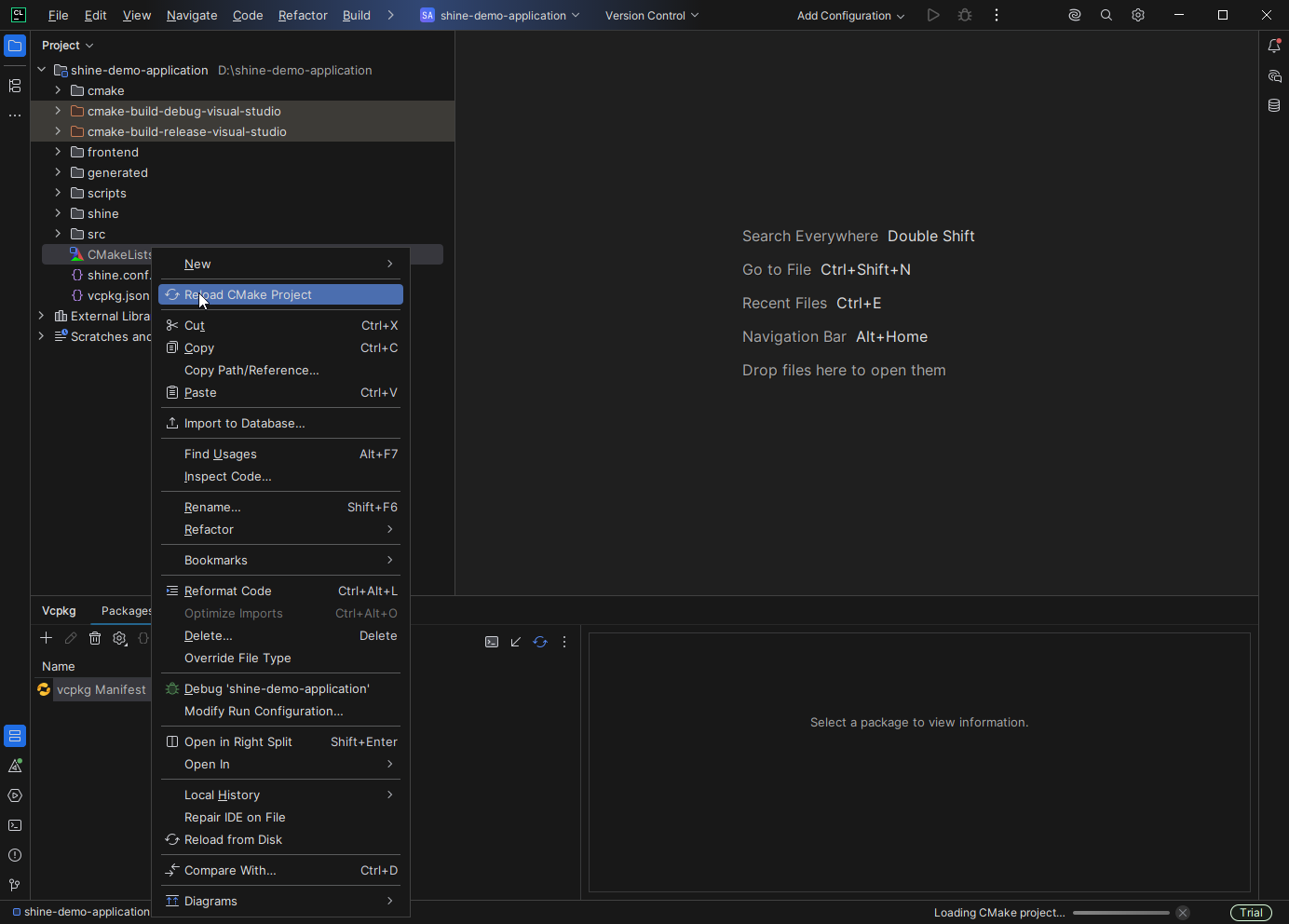Open the Project view dropdown
This screenshot has width=1289, height=924.
pyautogui.click(x=68, y=46)
